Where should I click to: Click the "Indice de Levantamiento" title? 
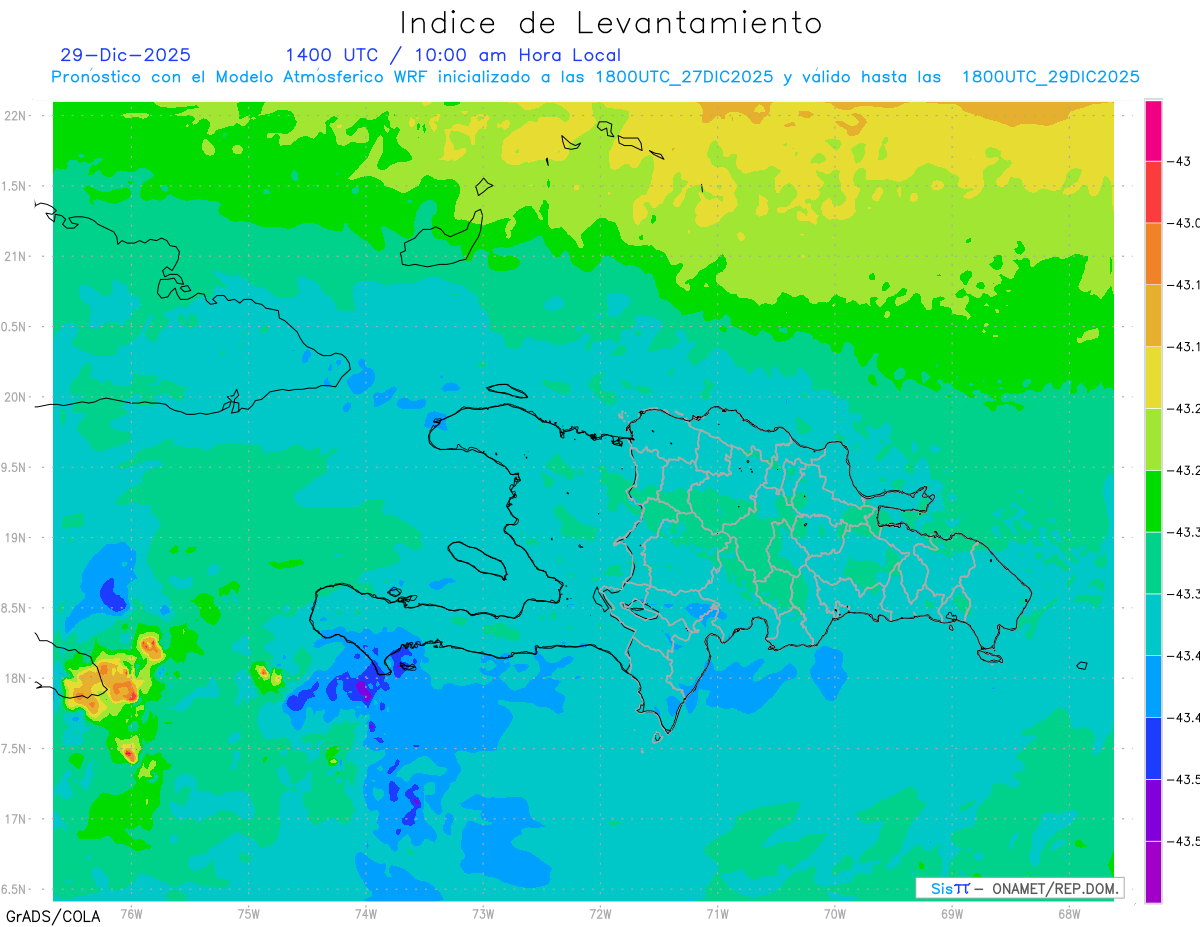point(611,23)
